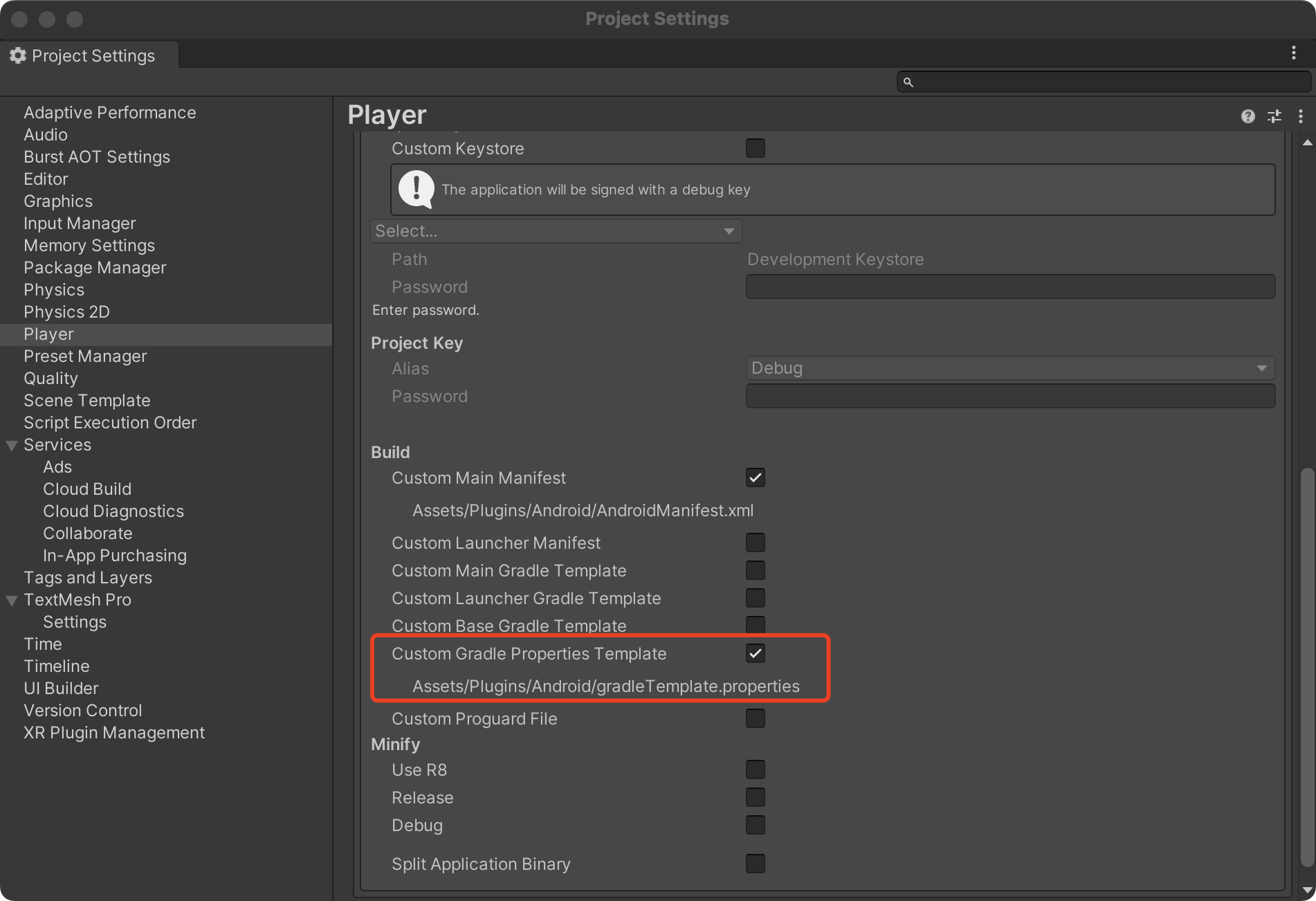Image resolution: width=1316 pixels, height=901 pixels.
Task: Open Script Execution Order settings
Action: click(x=110, y=422)
